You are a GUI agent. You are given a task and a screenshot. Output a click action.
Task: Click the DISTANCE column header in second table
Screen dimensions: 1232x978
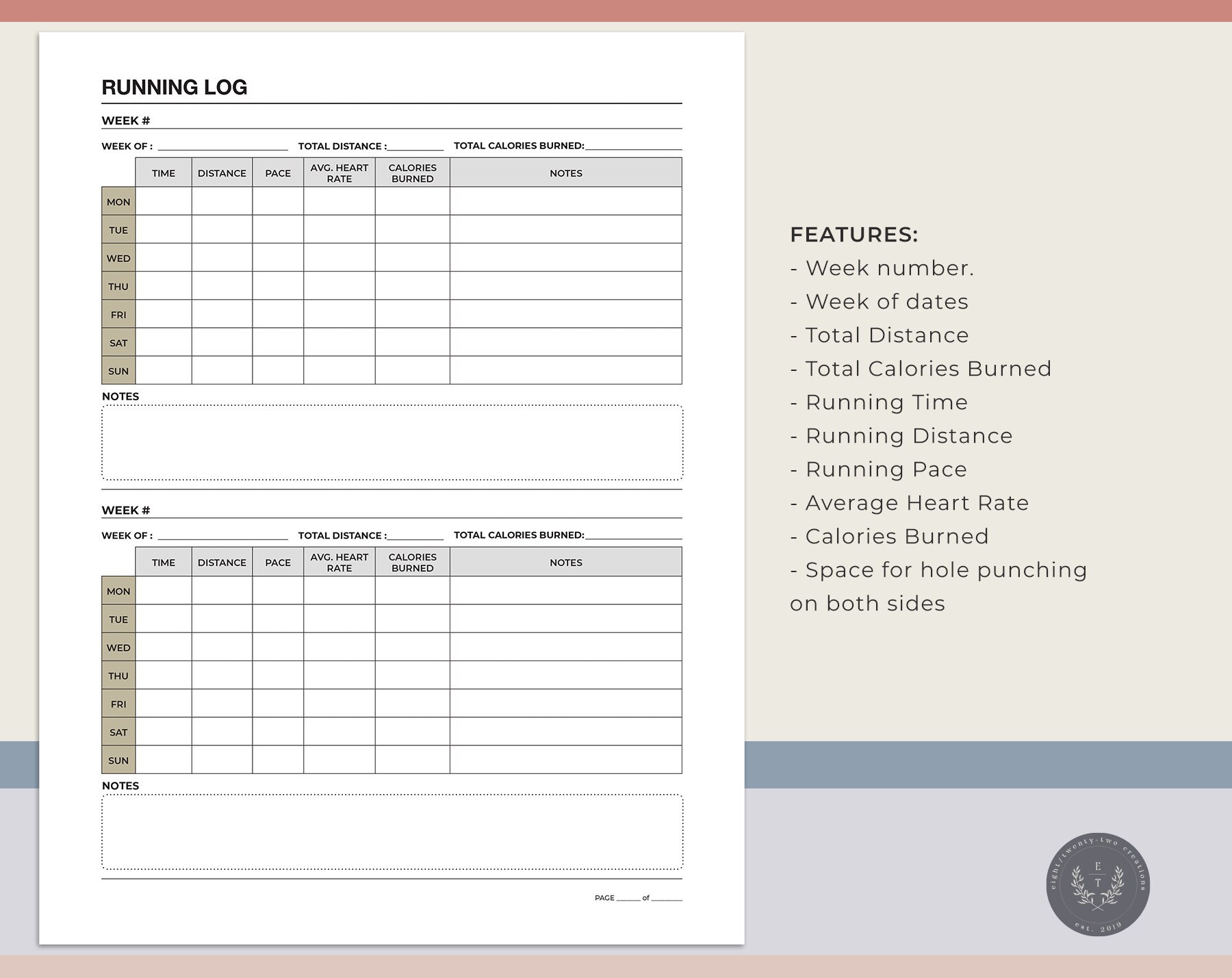click(x=221, y=562)
